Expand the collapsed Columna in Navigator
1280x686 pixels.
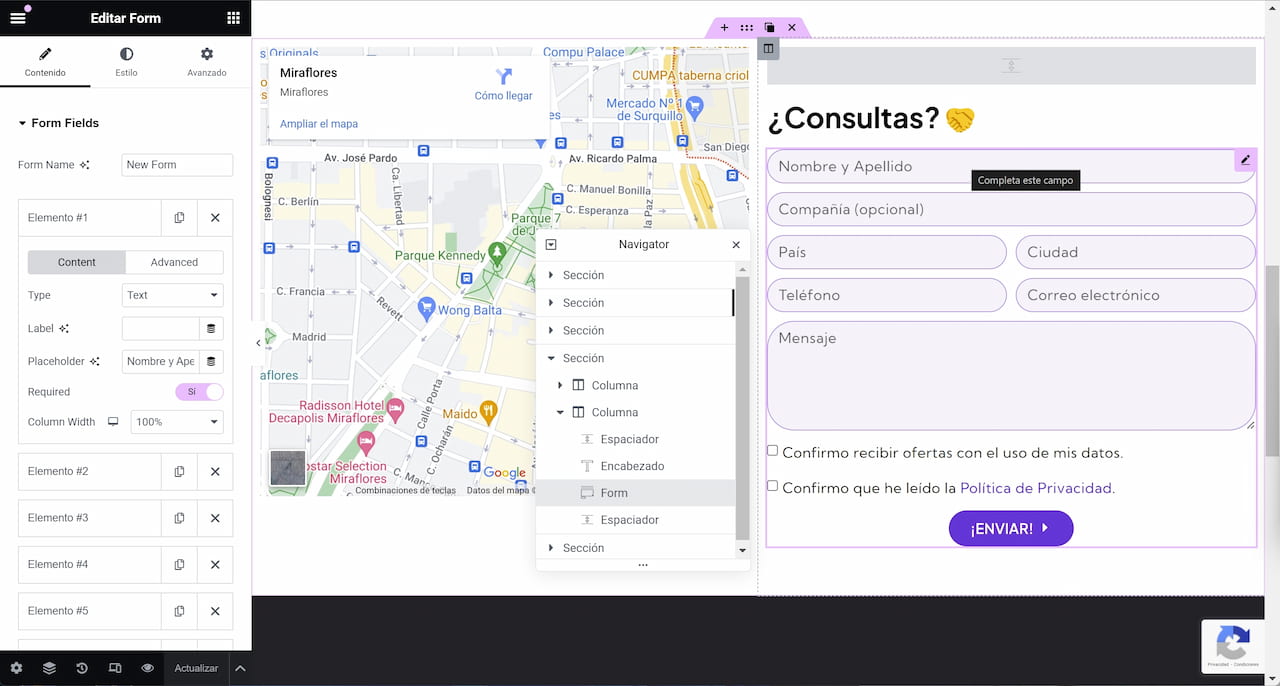(x=560, y=385)
